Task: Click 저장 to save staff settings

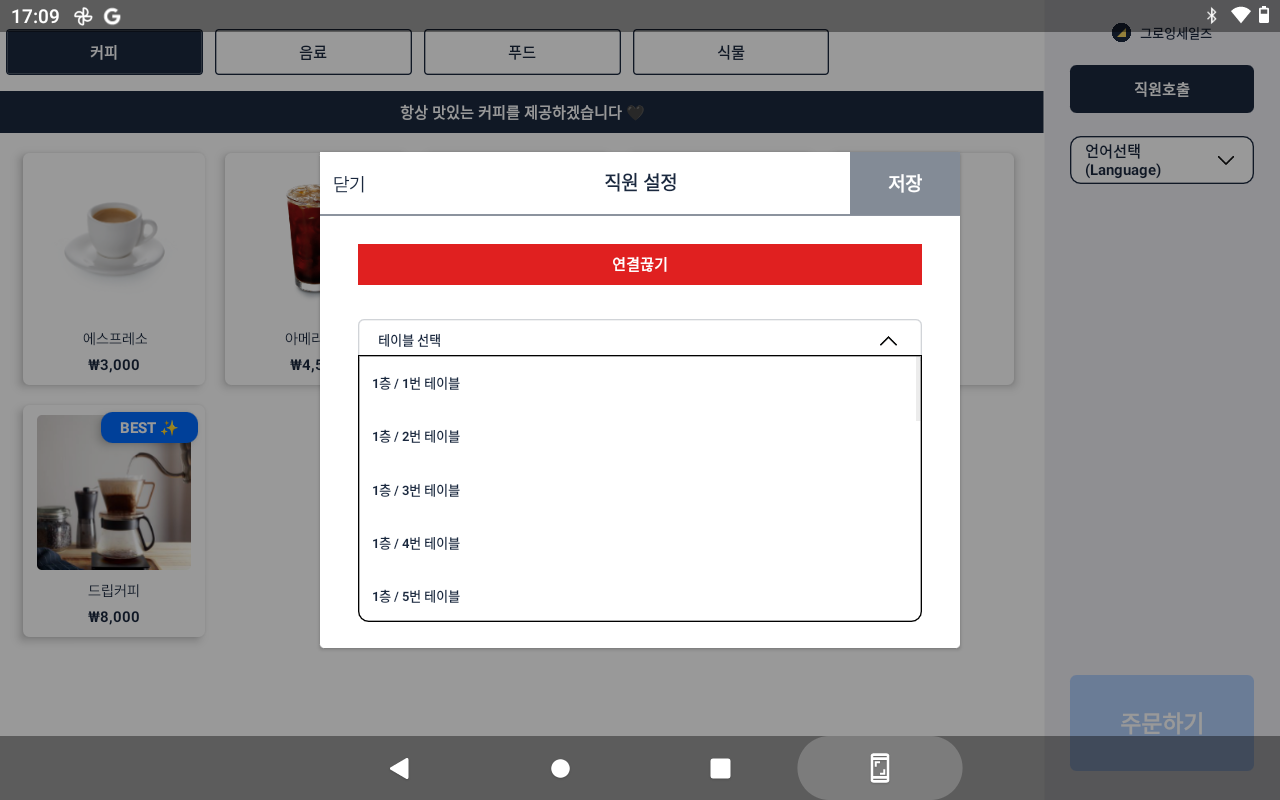Action: (x=904, y=183)
